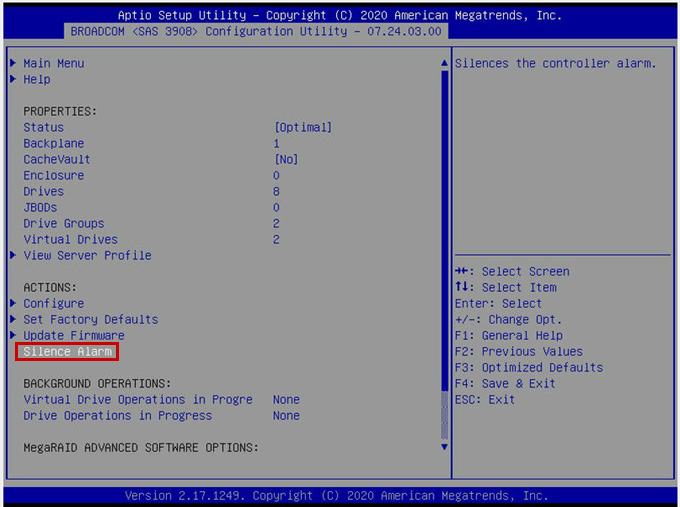The image size is (680, 507).
Task: Click the highlighted Silence Alarm option
Action: click(x=67, y=351)
